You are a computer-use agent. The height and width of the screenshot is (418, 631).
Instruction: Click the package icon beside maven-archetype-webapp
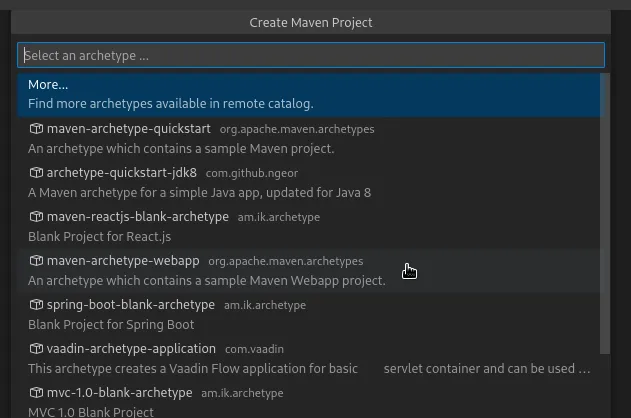pos(36,261)
